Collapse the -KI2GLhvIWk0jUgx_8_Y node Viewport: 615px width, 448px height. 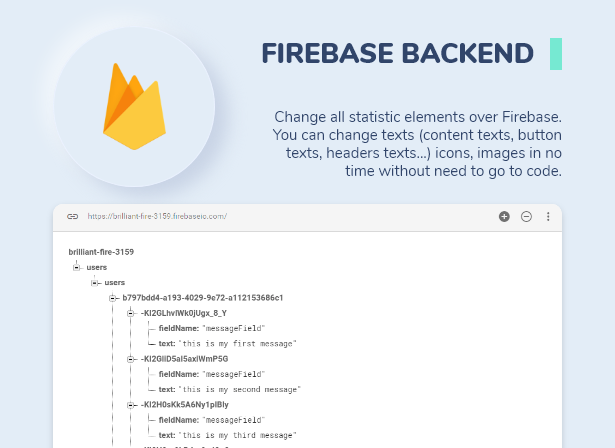[131, 313]
